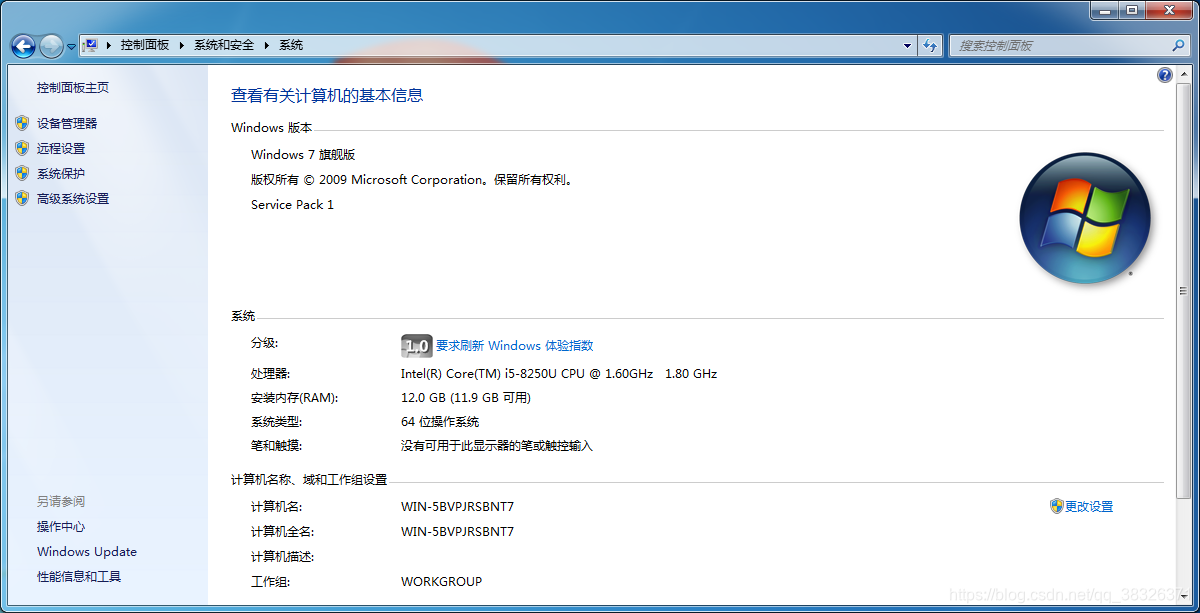Click 没有可用于此显示器的笔或触控输入 text
Viewport: 1200px width, 613px height.
tap(497, 446)
